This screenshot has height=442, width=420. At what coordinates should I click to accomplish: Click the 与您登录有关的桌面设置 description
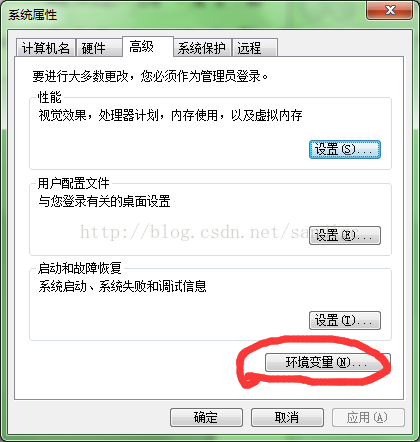104,201
